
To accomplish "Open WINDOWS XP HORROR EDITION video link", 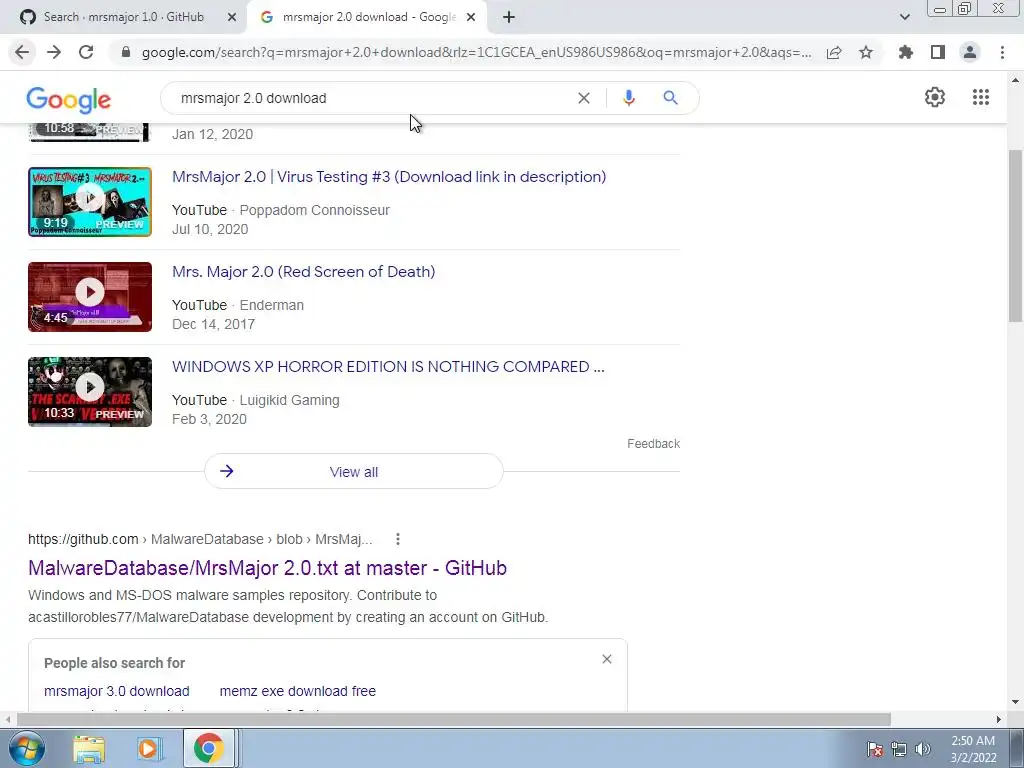I will (388, 366).
